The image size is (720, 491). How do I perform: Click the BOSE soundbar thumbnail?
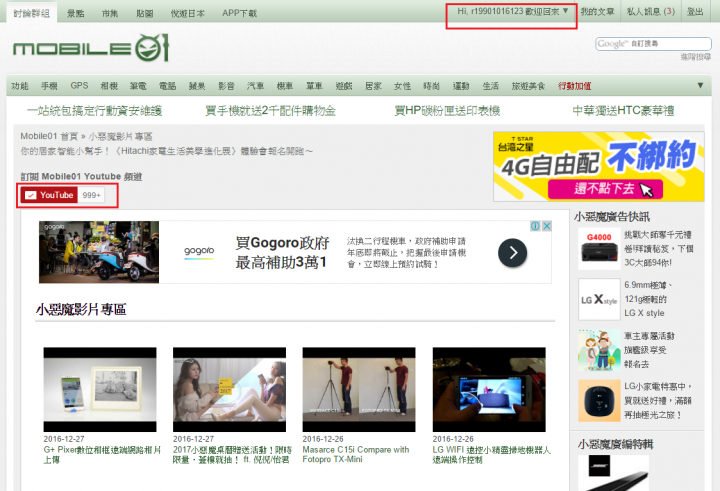613,473
